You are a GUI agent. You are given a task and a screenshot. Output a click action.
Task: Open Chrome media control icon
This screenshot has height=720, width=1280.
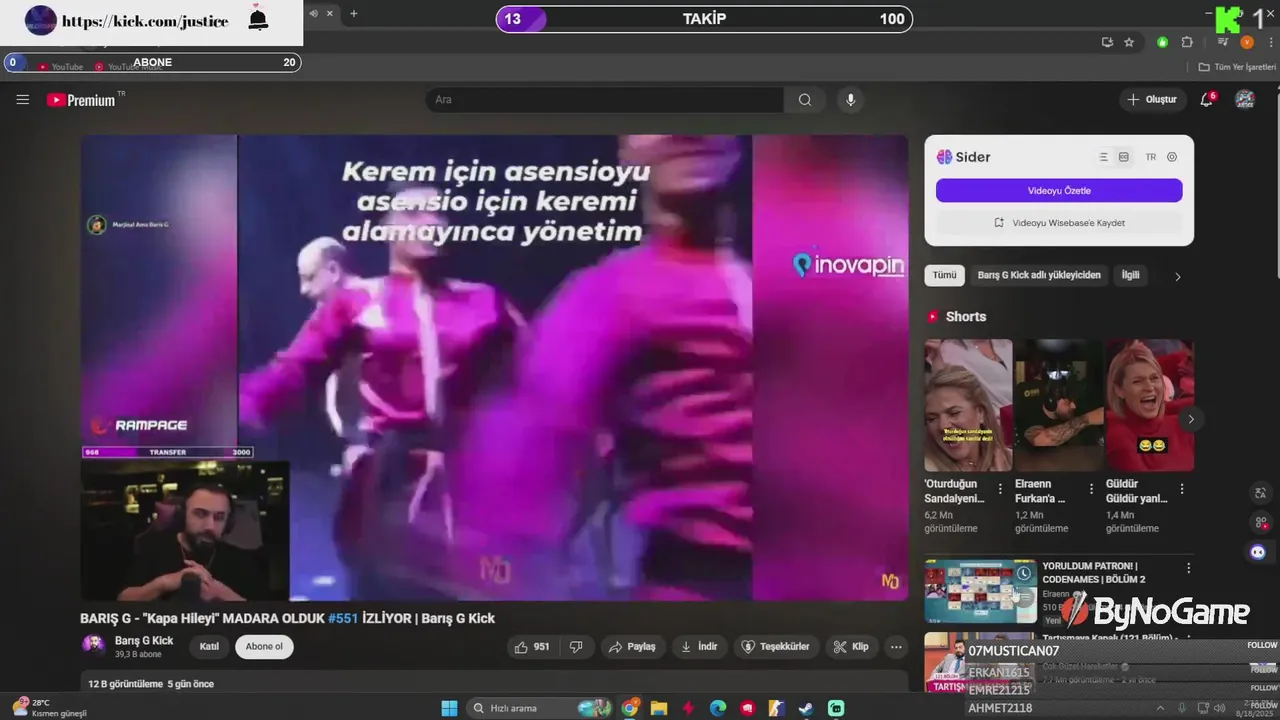(1222, 42)
